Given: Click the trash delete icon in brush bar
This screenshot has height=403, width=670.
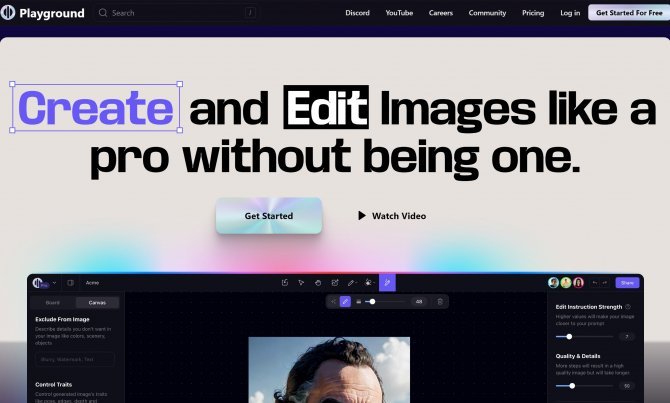Looking at the screenshot, I should click(440, 302).
